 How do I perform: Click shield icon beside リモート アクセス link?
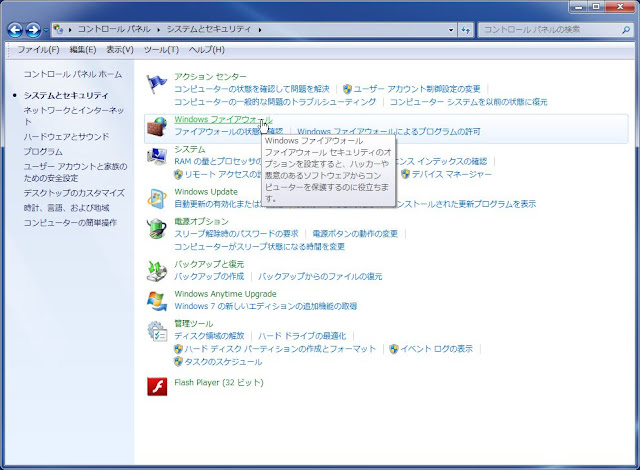pos(178,174)
